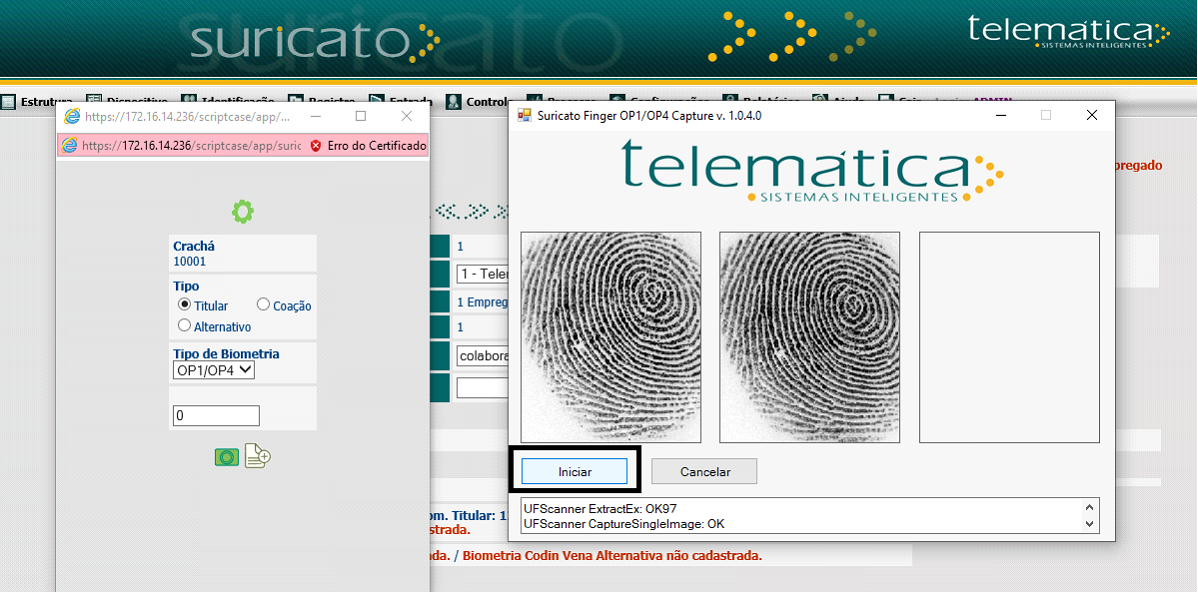
Task: Click the red Erro do Certificado shield icon
Action: tap(316, 145)
